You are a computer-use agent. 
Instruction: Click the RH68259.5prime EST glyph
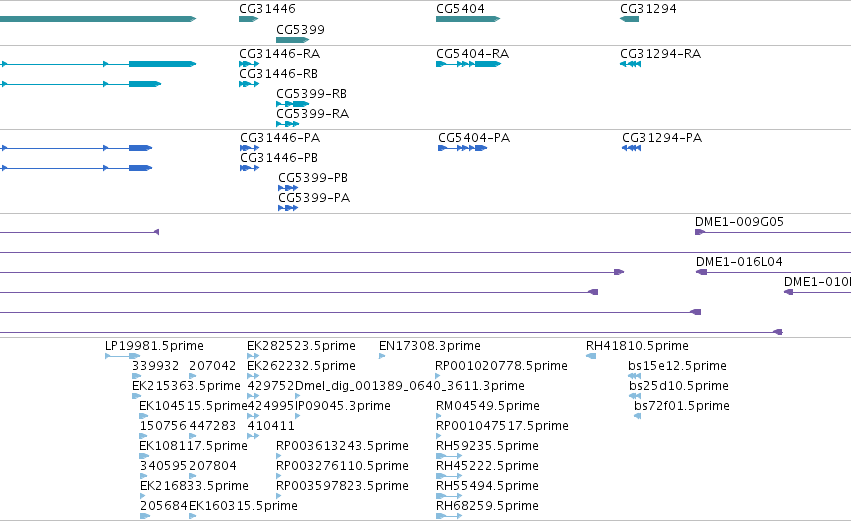[449, 516]
